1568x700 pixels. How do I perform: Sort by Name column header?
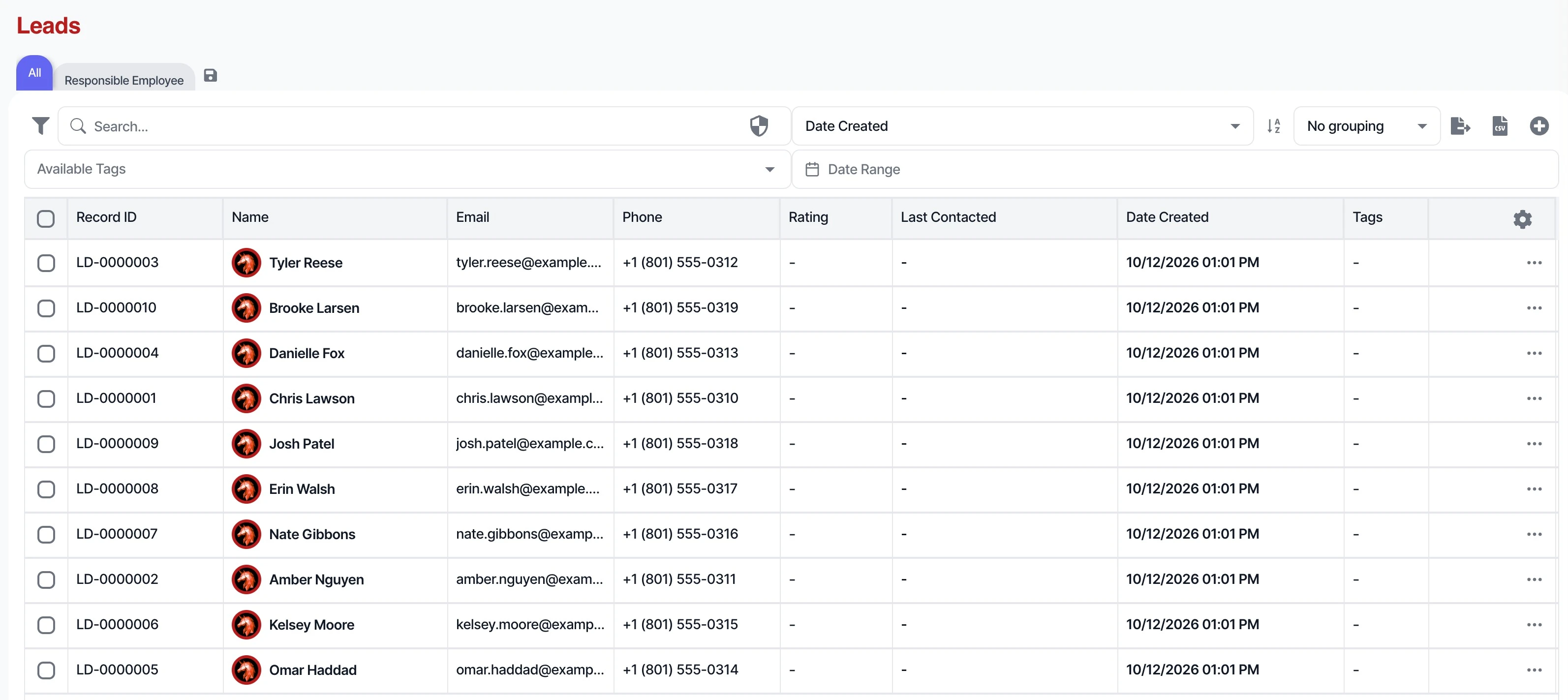pyautogui.click(x=250, y=217)
